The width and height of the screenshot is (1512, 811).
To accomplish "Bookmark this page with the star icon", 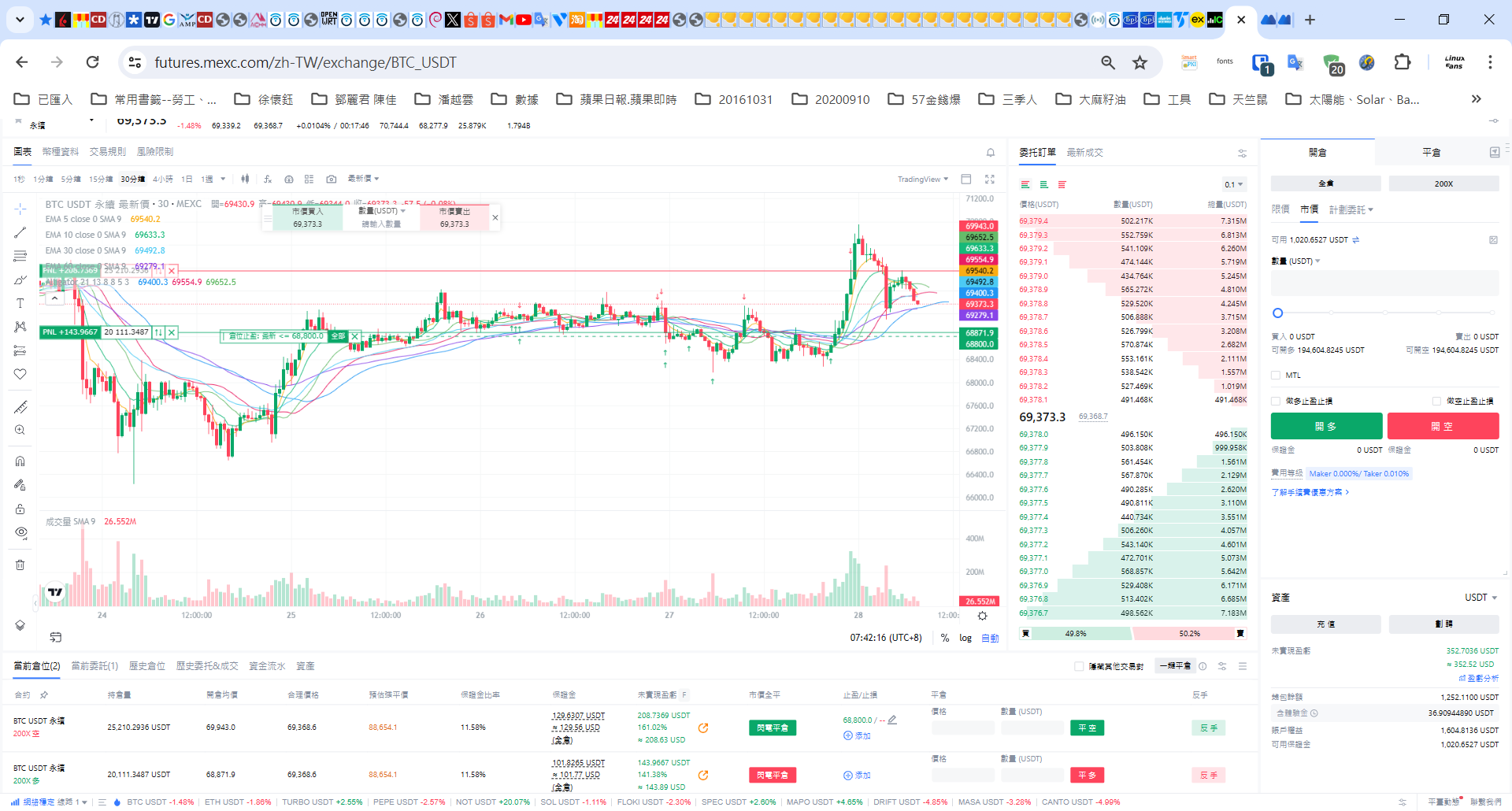I will (1140, 62).
